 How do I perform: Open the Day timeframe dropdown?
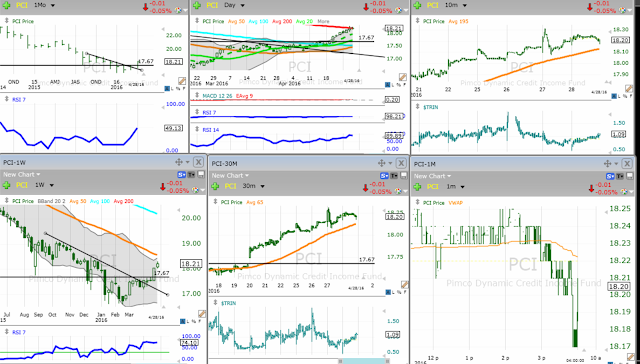pyautogui.click(x=242, y=5)
